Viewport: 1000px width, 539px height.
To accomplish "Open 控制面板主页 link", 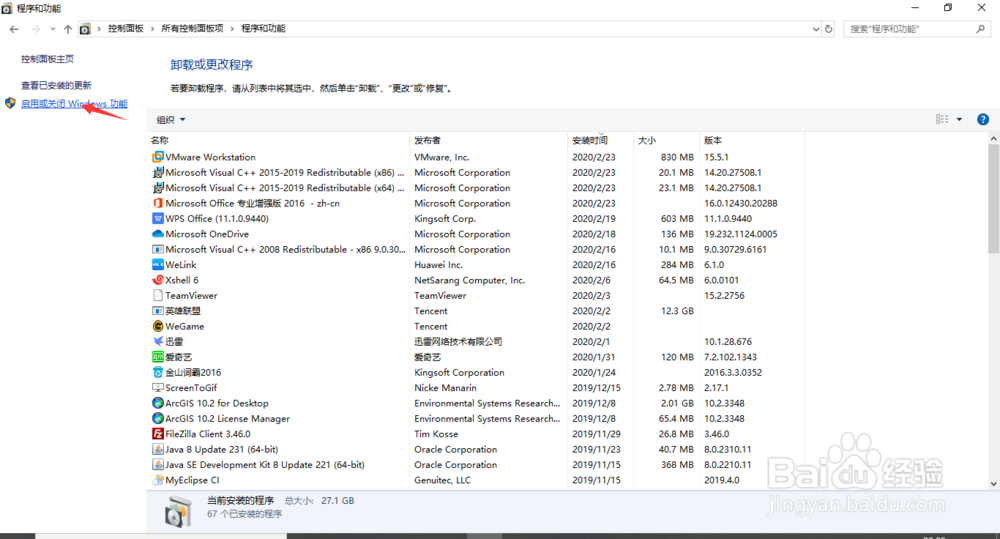I will pos(47,59).
